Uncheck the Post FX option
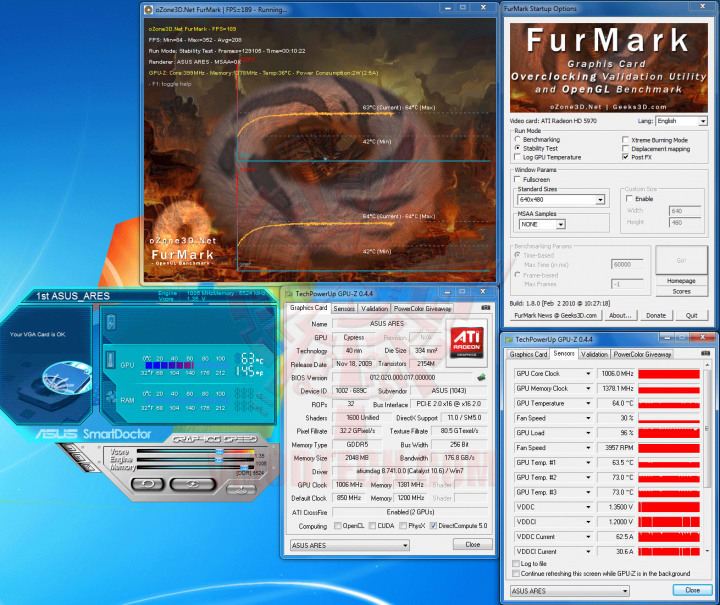Image resolution: width=720 pixels, height=605 pixels. (625, 157)
